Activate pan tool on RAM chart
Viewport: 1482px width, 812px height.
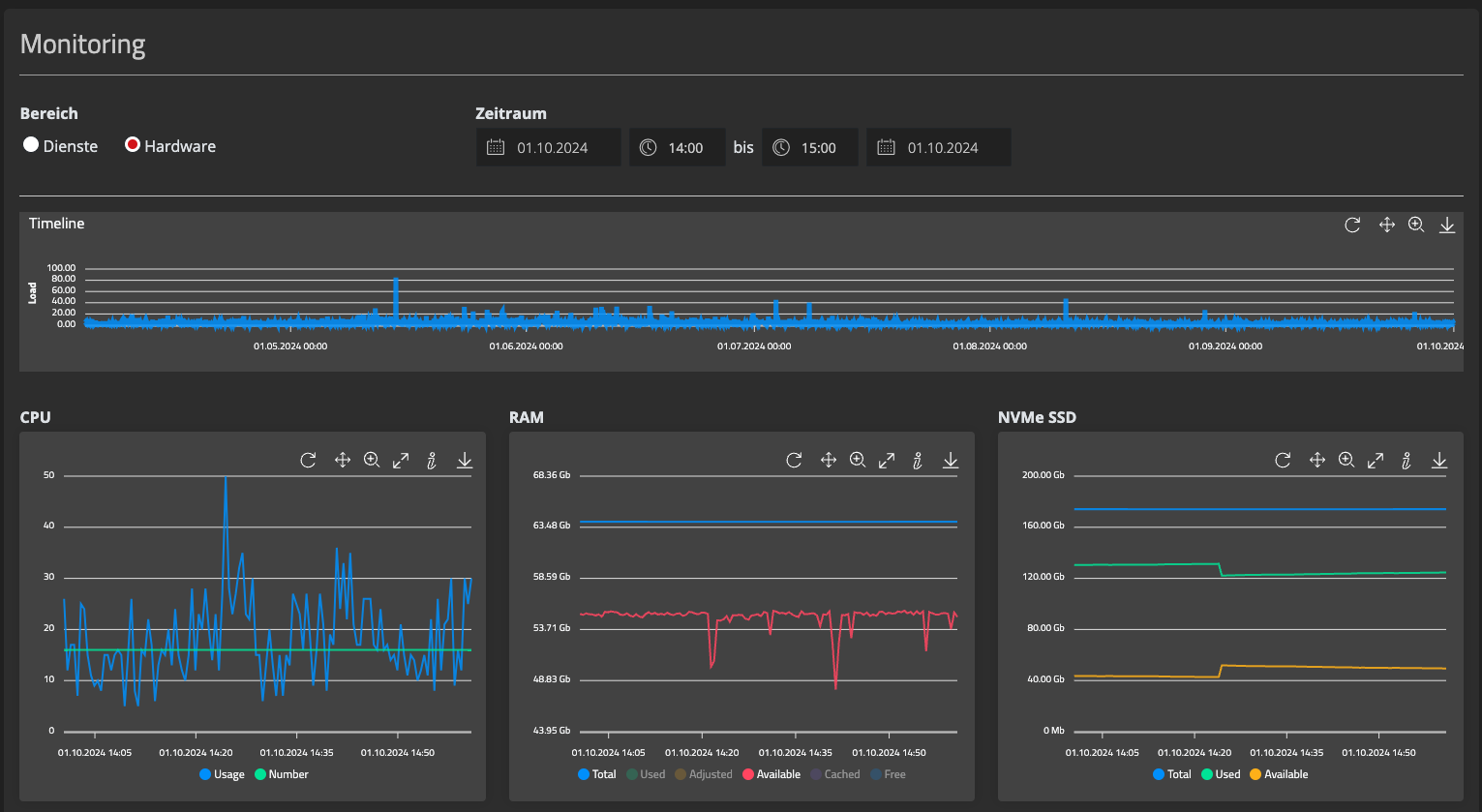click(x=828, y=460)
